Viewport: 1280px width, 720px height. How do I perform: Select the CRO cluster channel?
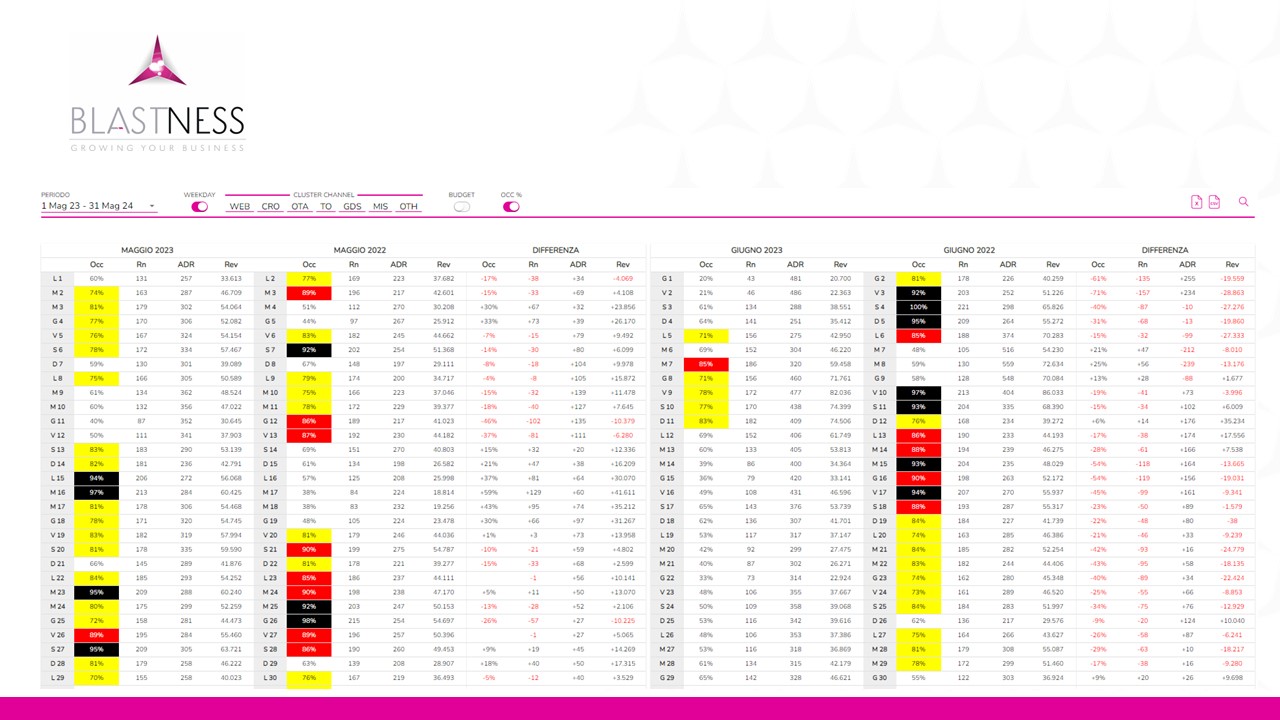point(271,207)
